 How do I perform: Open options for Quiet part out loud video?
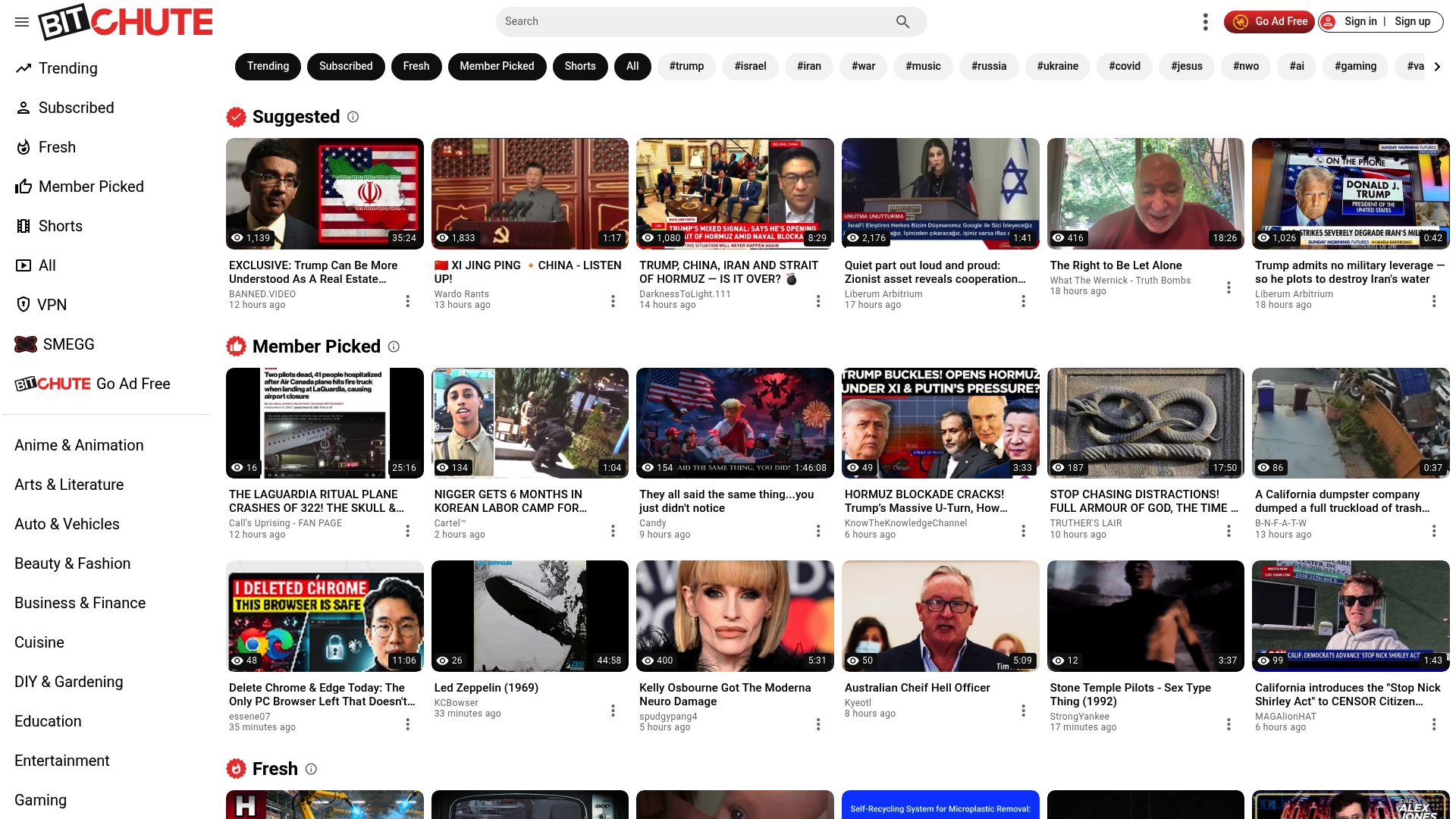tap(1024, 301)
